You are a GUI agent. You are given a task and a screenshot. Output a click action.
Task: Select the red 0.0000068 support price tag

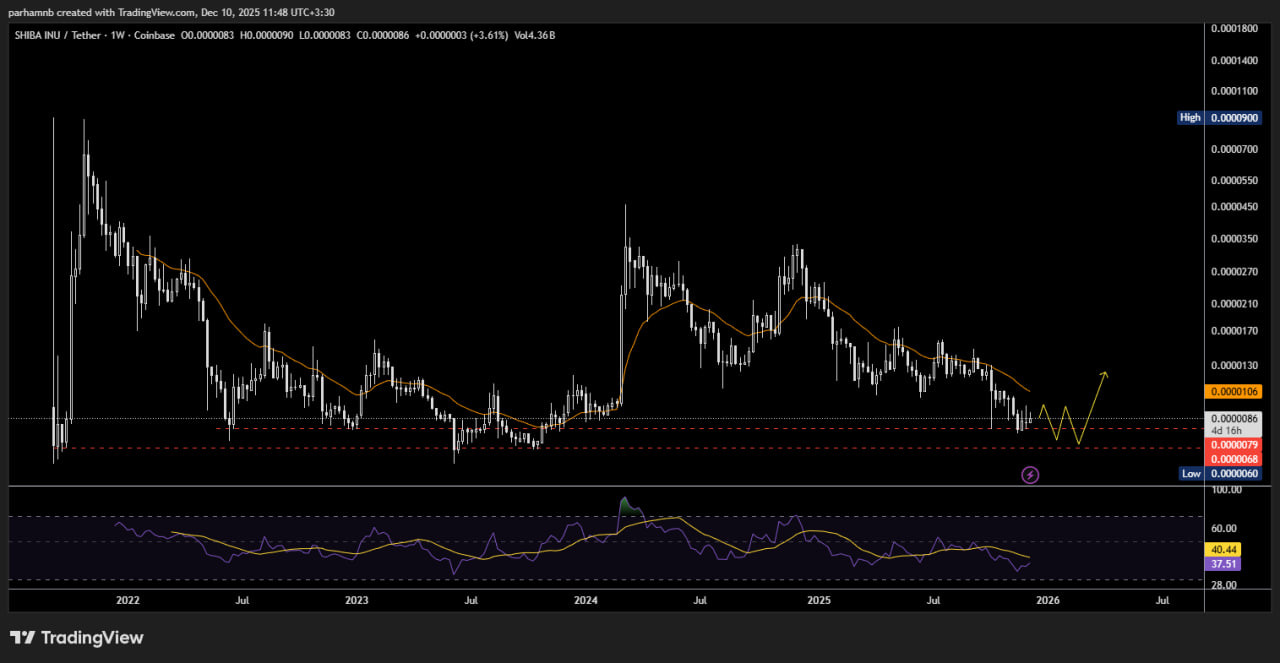pos(1234,458)
